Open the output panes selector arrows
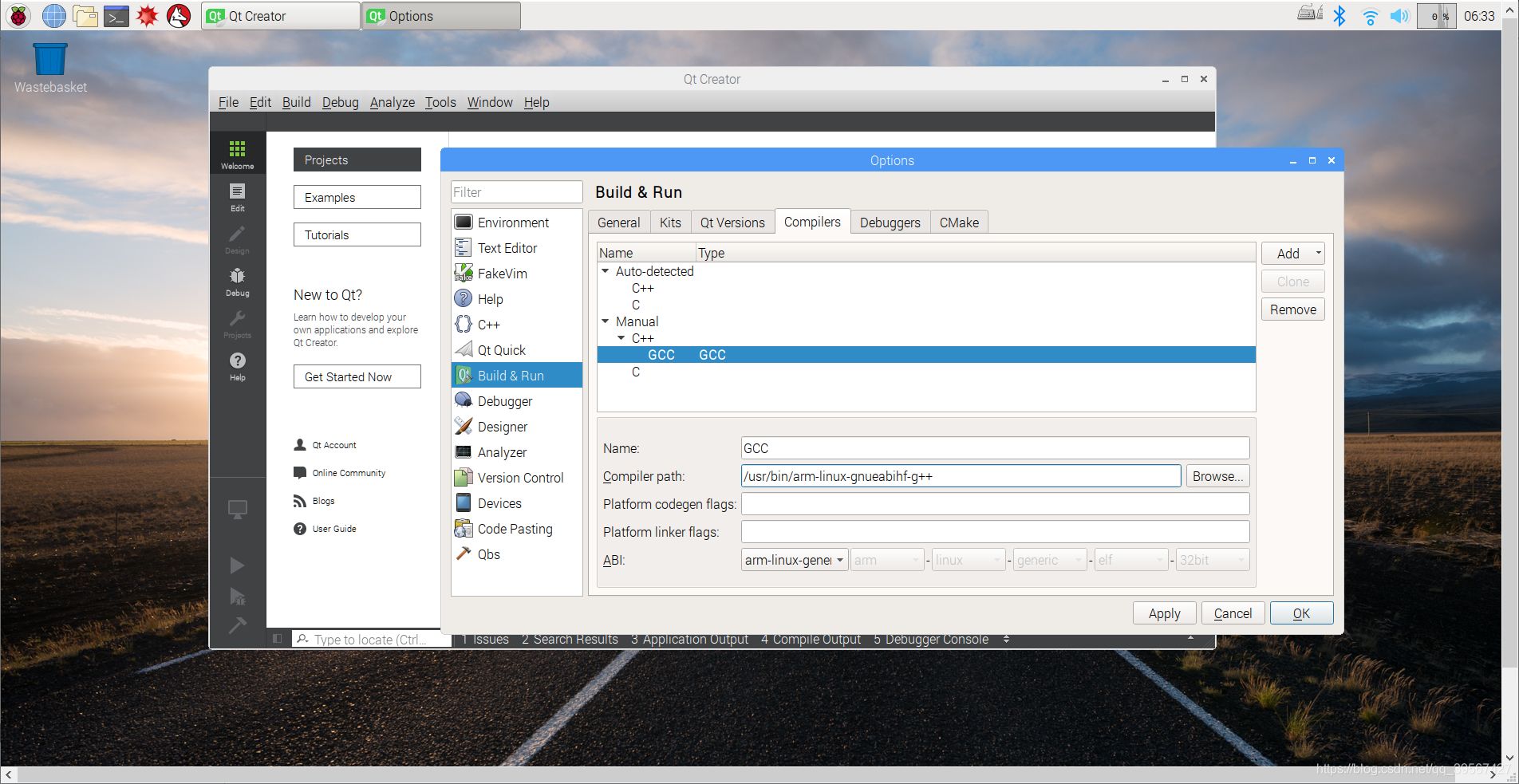1519x784 pixels. click(1006, 639)
